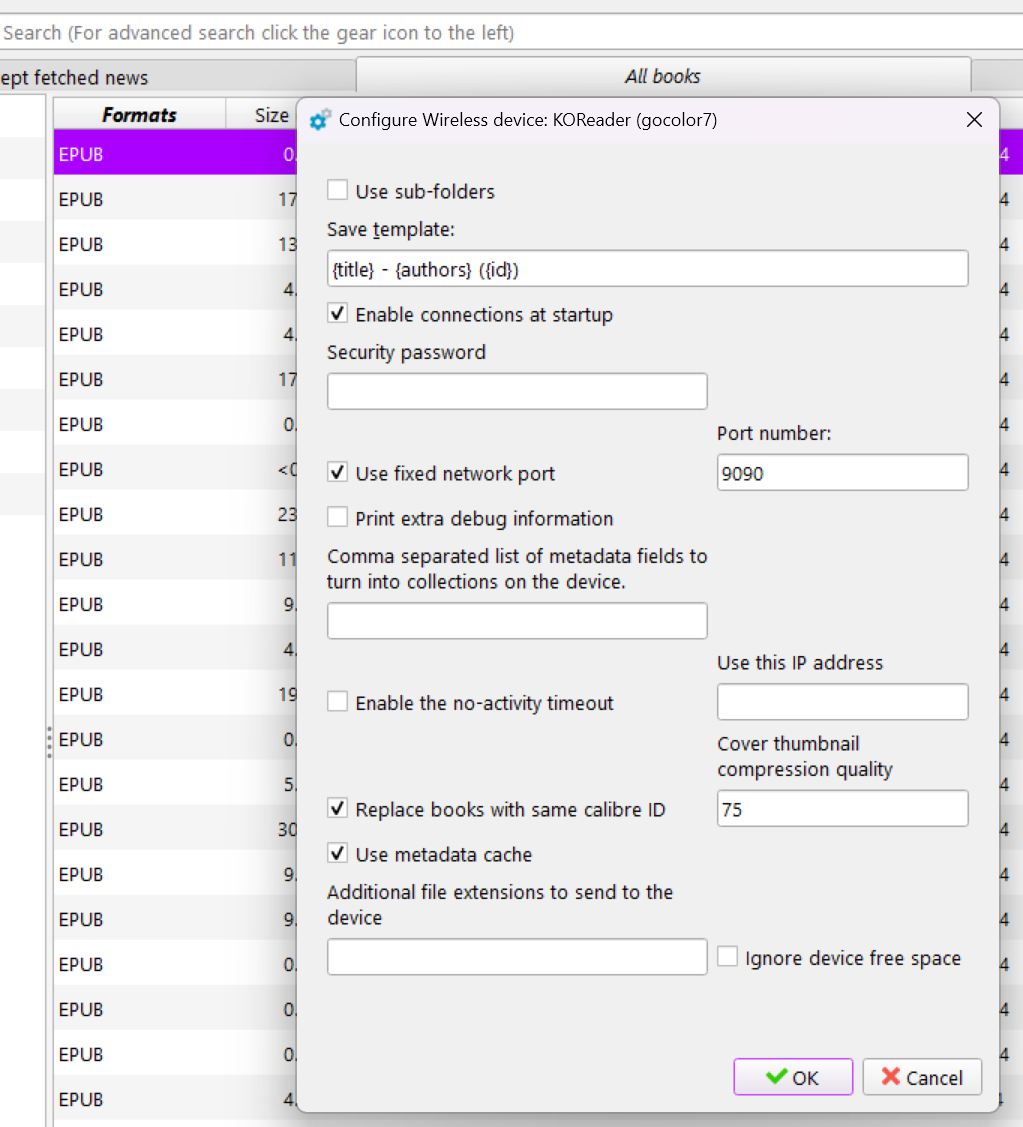Disable the Use metadata cache option
Screen dimensions: 1023x1127
tap(338, 854)
